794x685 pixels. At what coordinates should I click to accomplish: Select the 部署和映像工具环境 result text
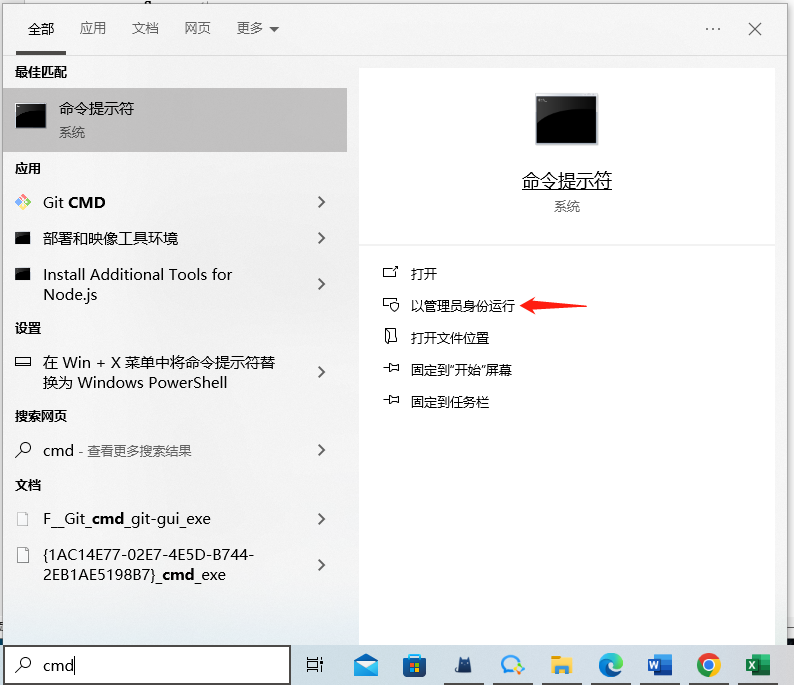click(x=110, y=238)
